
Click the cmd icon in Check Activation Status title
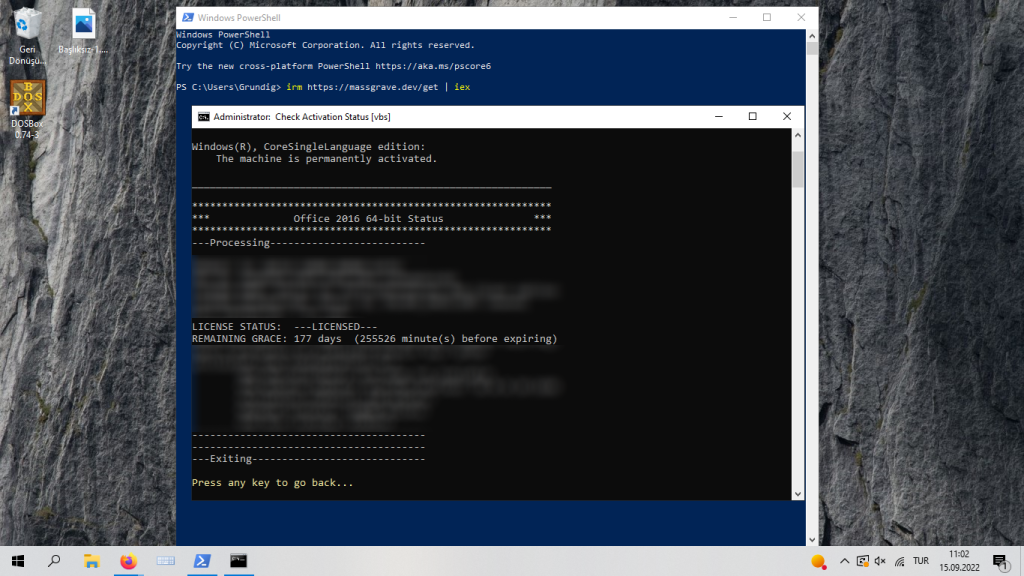coord(204,117)
